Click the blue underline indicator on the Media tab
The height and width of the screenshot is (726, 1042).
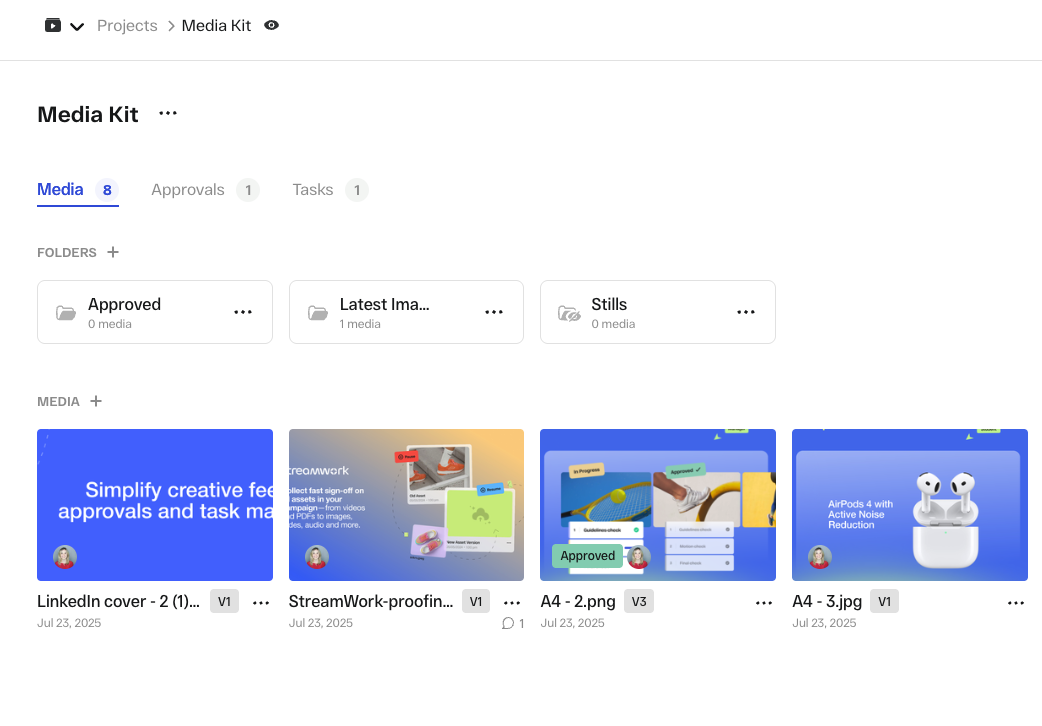77,207
